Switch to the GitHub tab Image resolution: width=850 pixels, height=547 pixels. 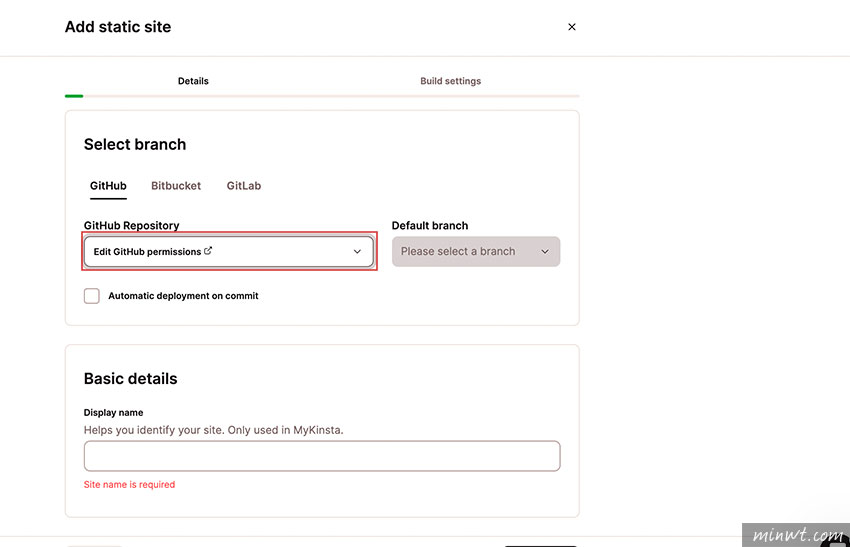click(108, 186)
